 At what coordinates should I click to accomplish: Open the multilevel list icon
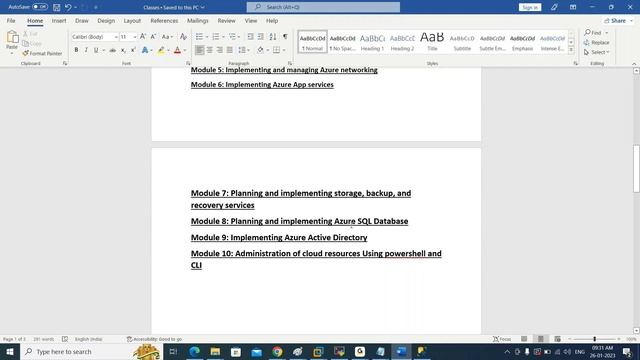click(x=232, y=37)
